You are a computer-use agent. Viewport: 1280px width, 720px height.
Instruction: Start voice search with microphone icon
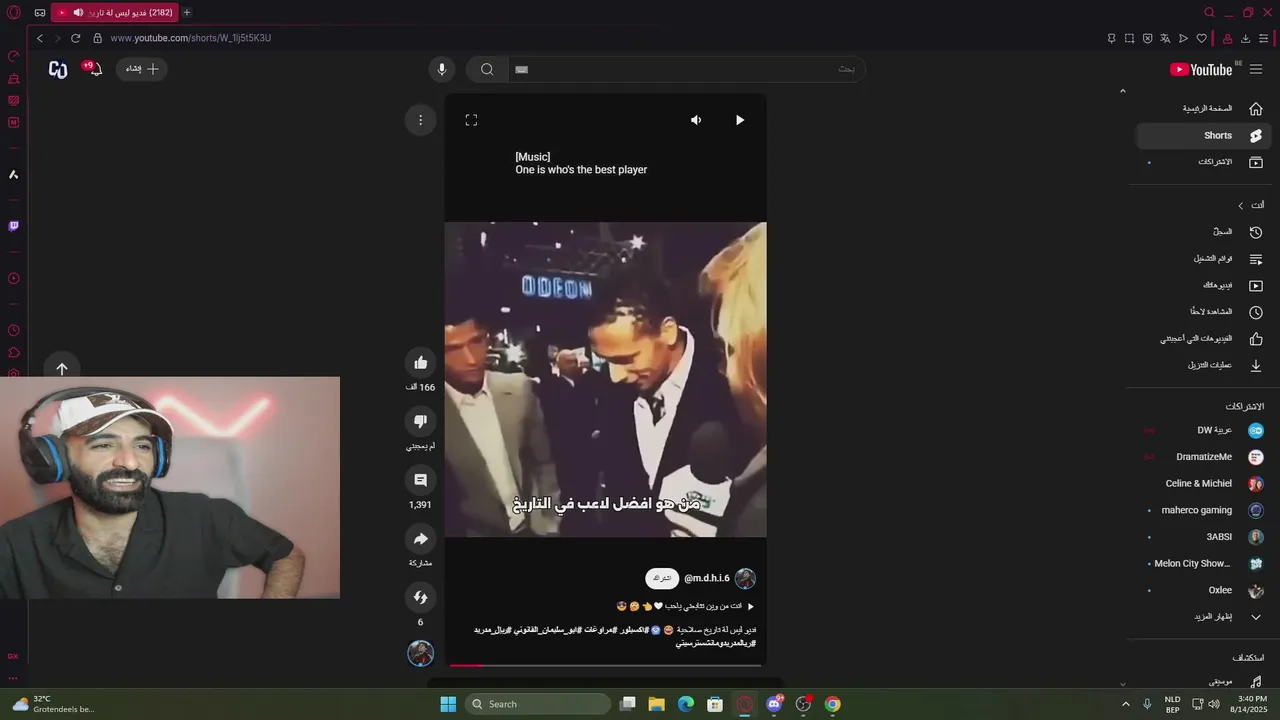[442, 69]
